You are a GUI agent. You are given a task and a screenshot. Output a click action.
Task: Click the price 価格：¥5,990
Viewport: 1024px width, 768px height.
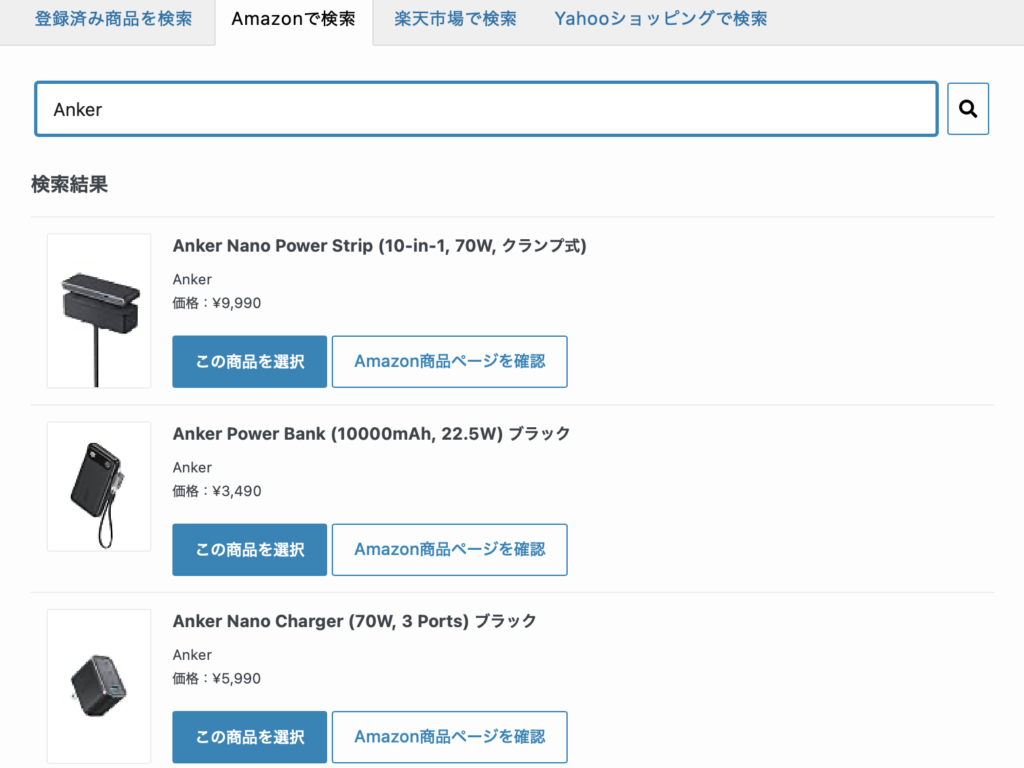coord(216,679)
